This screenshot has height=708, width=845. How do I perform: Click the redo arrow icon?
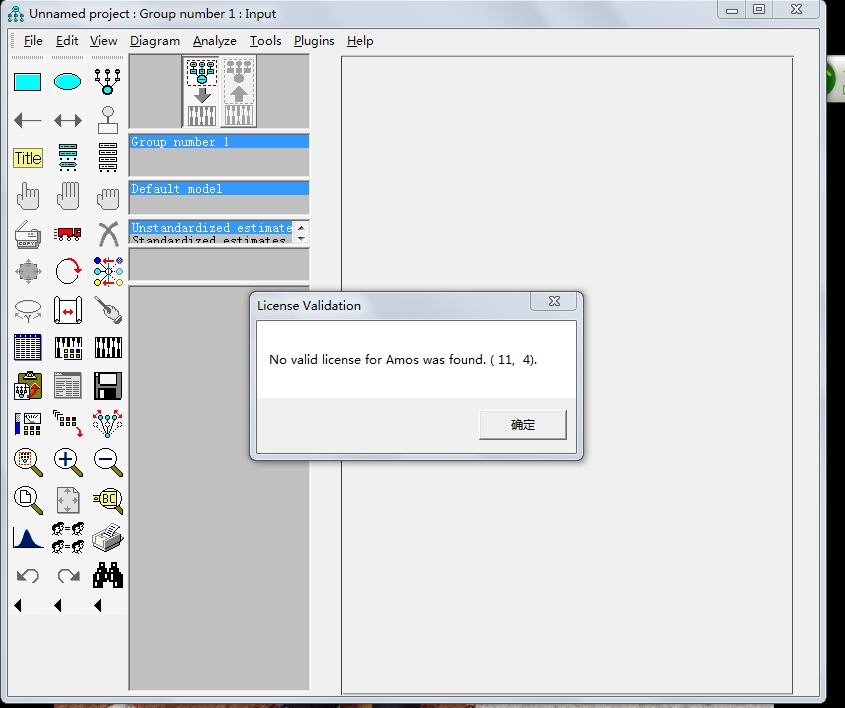(68, 575)
